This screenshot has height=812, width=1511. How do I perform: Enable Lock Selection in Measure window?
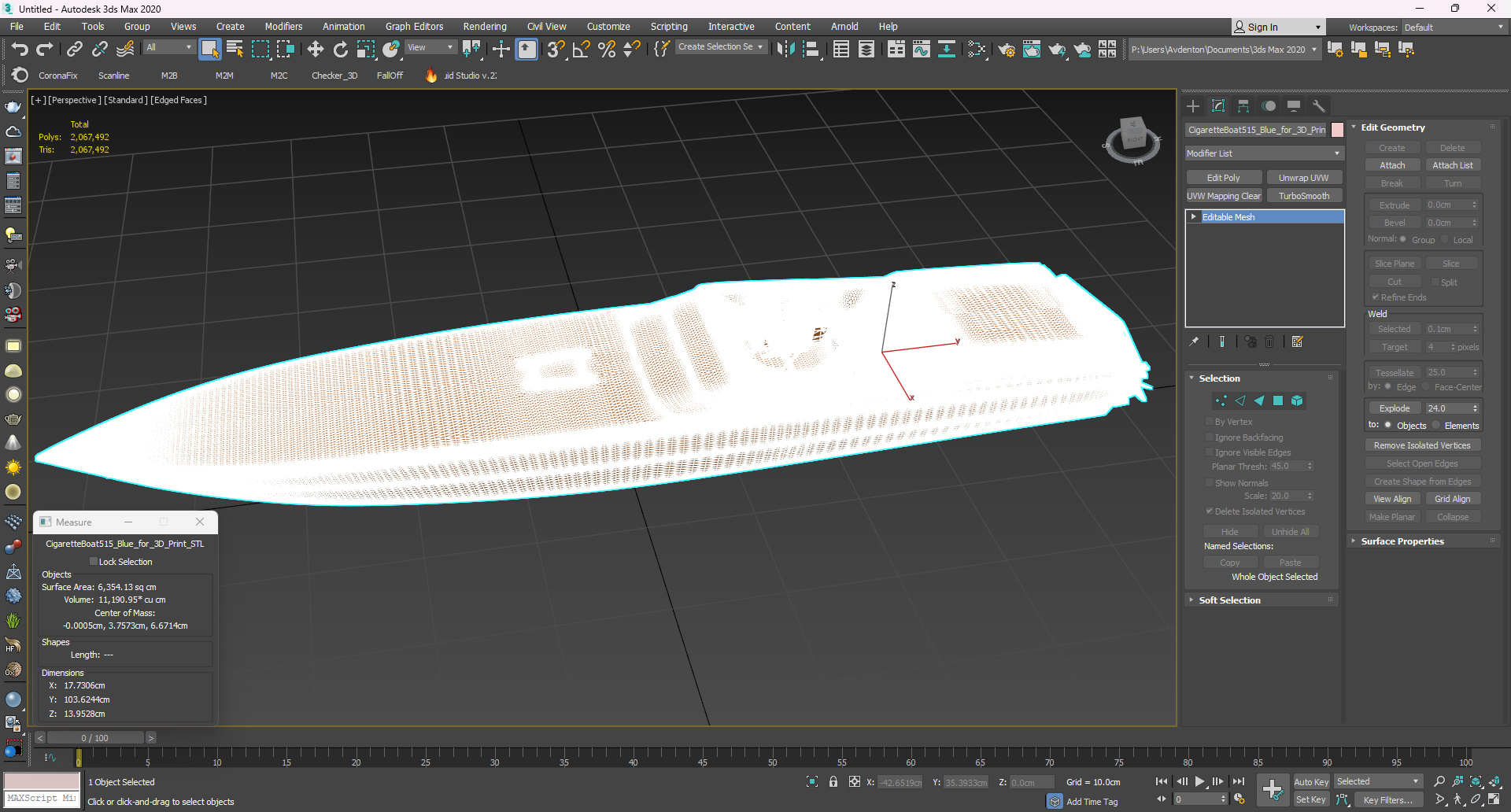94,562
